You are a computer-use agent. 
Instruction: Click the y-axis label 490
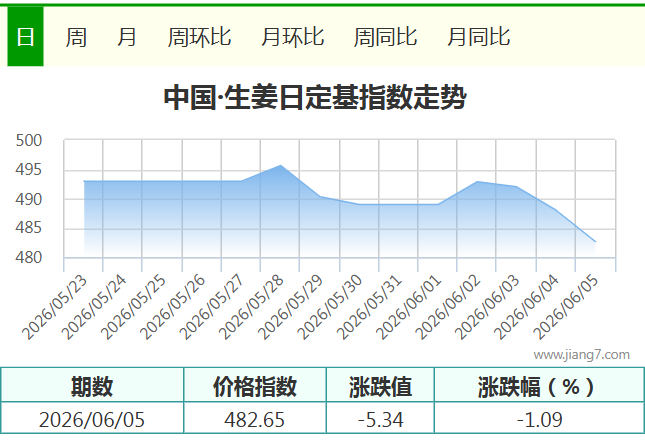(29, 199)
